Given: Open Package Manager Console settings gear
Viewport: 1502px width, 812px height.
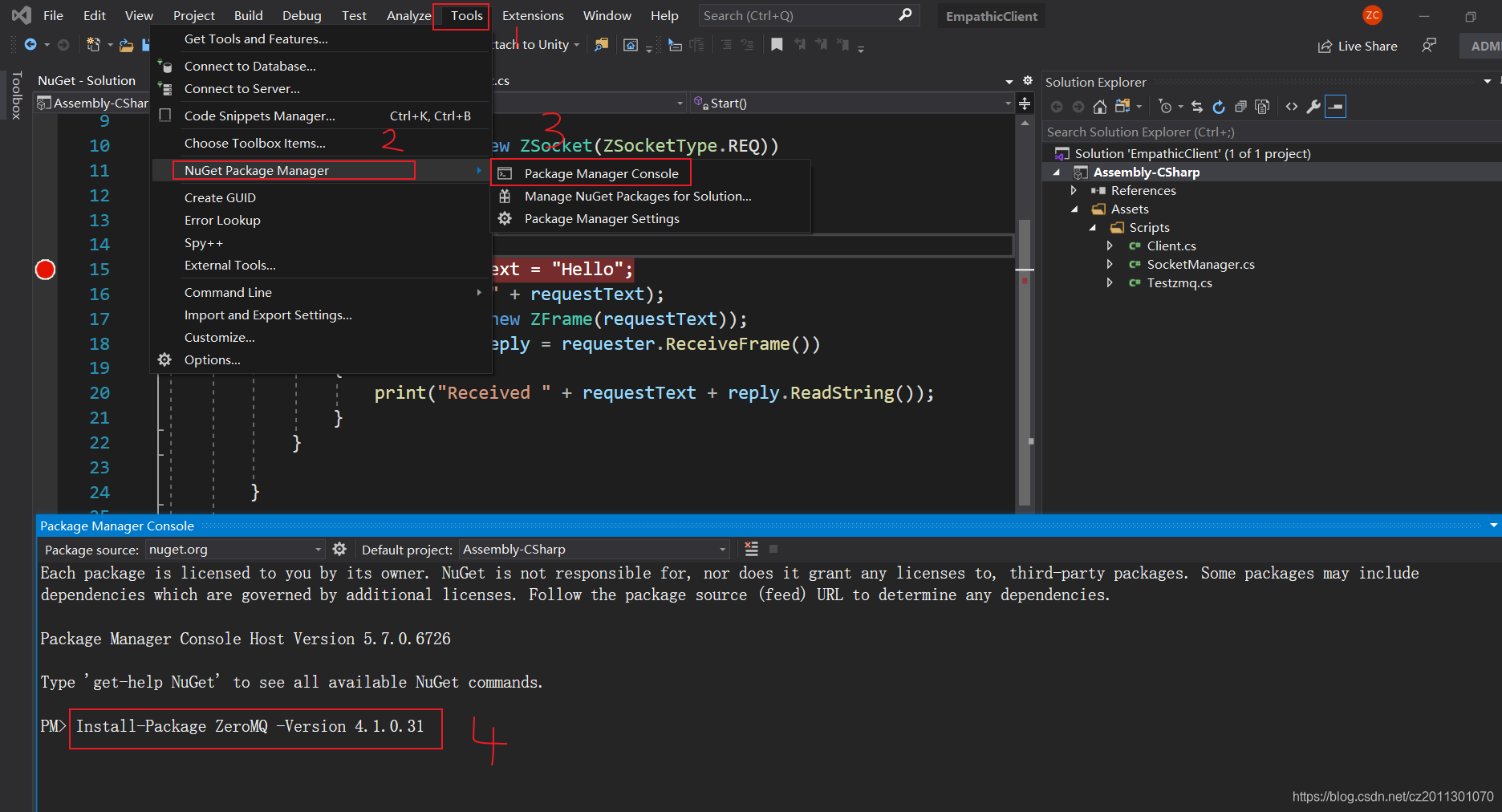Looking at the screenshot, I should tap(339, 549).
